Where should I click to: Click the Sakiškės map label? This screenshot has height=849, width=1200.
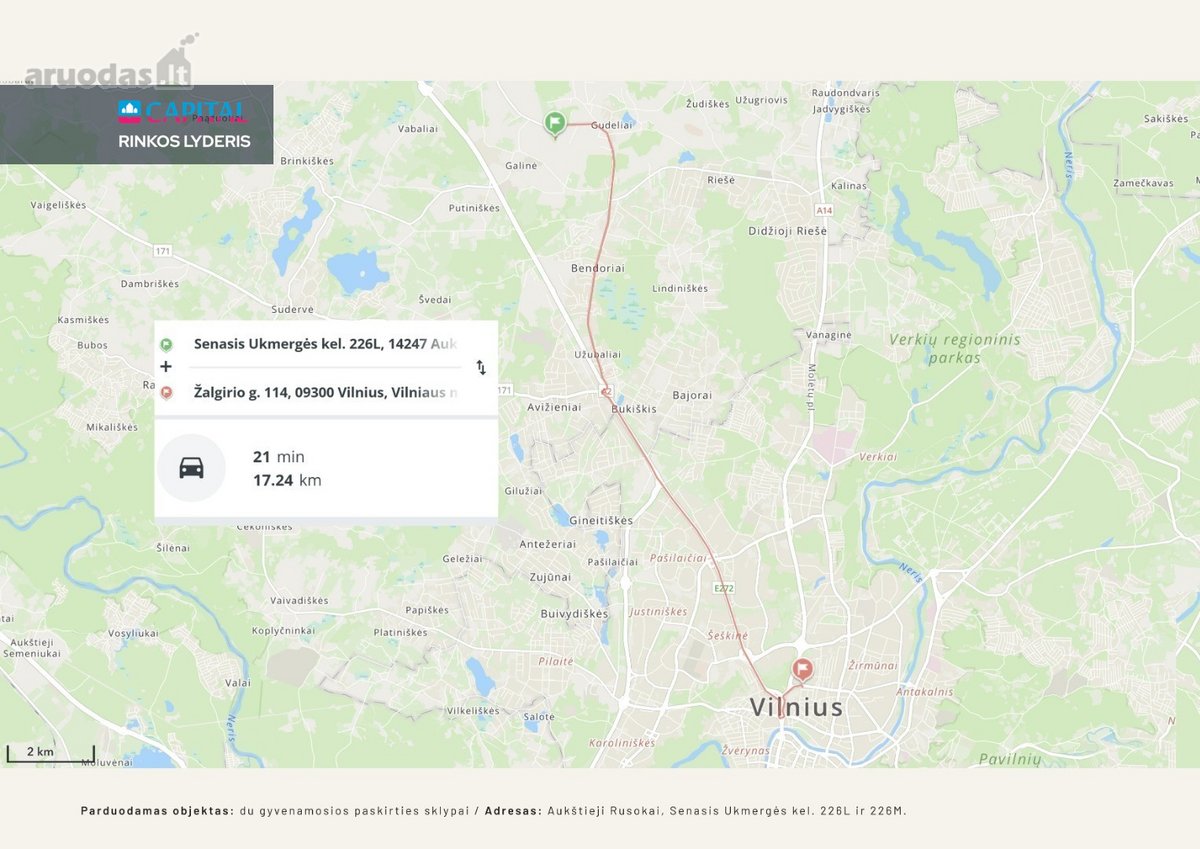(x=1166, y=118)
